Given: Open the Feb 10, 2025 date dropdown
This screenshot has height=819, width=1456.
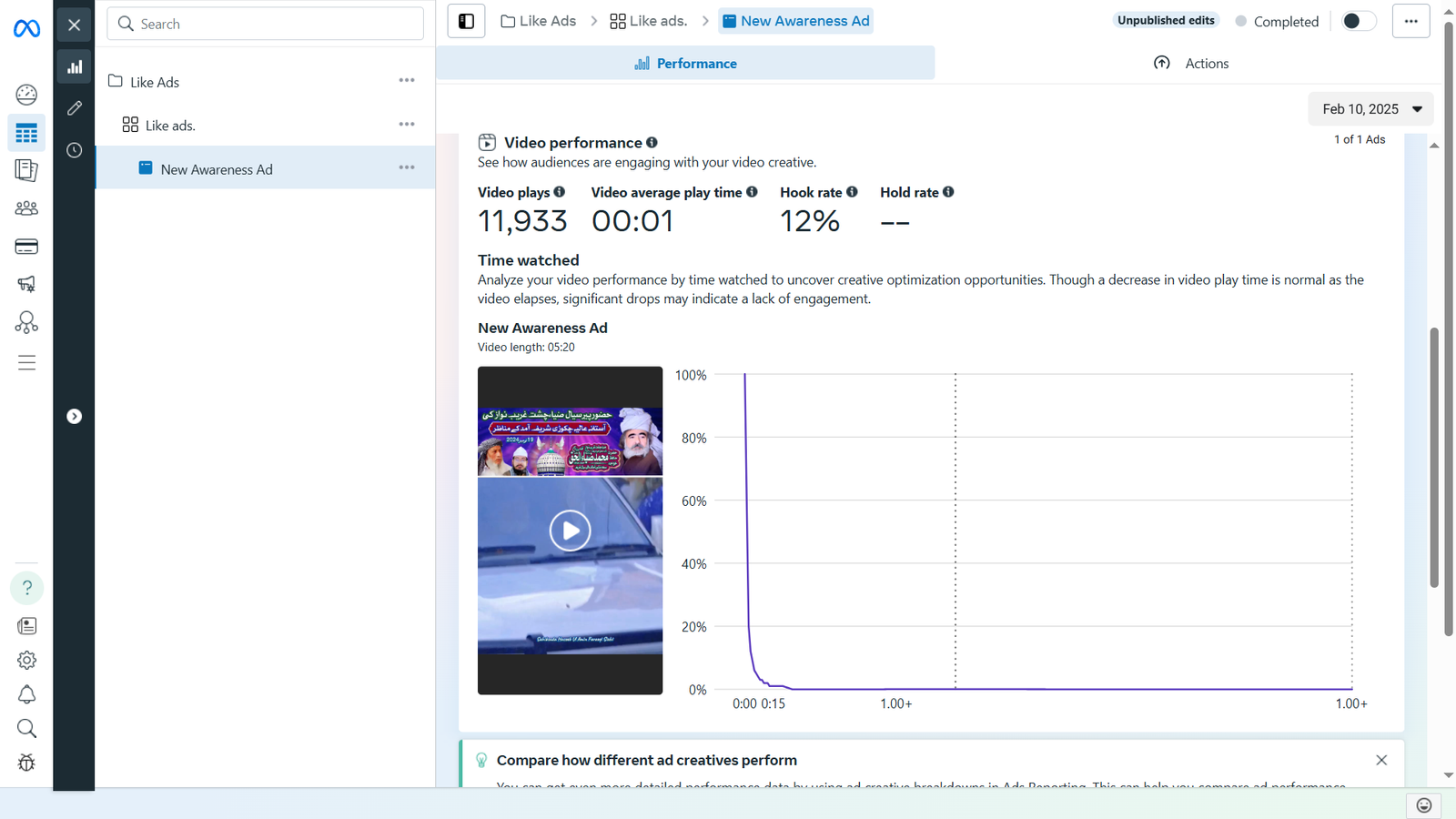Looking at the screenshot, I should pyautogui.click(x=1371, y=109).
